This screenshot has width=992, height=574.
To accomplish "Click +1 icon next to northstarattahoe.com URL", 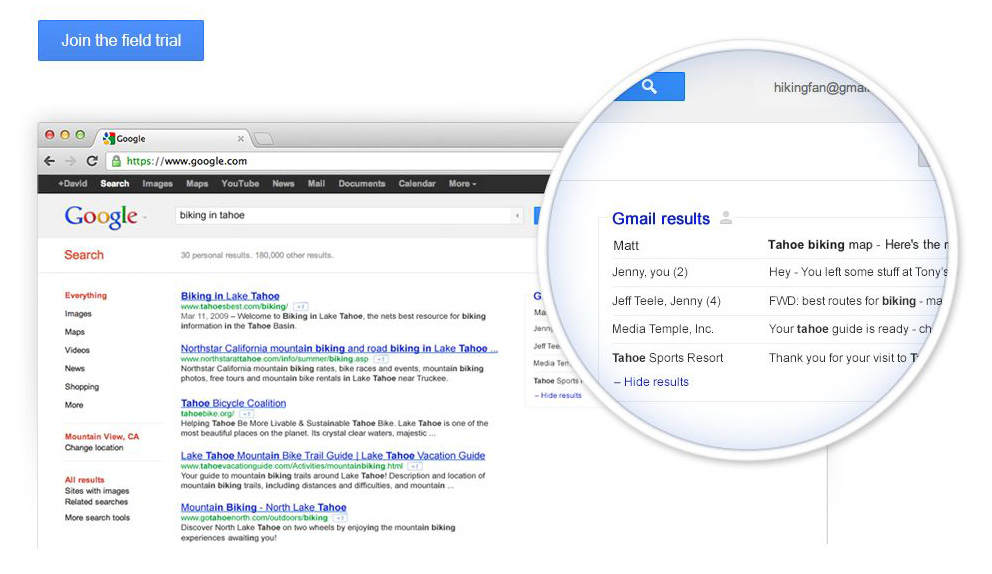I will [381, 359].
